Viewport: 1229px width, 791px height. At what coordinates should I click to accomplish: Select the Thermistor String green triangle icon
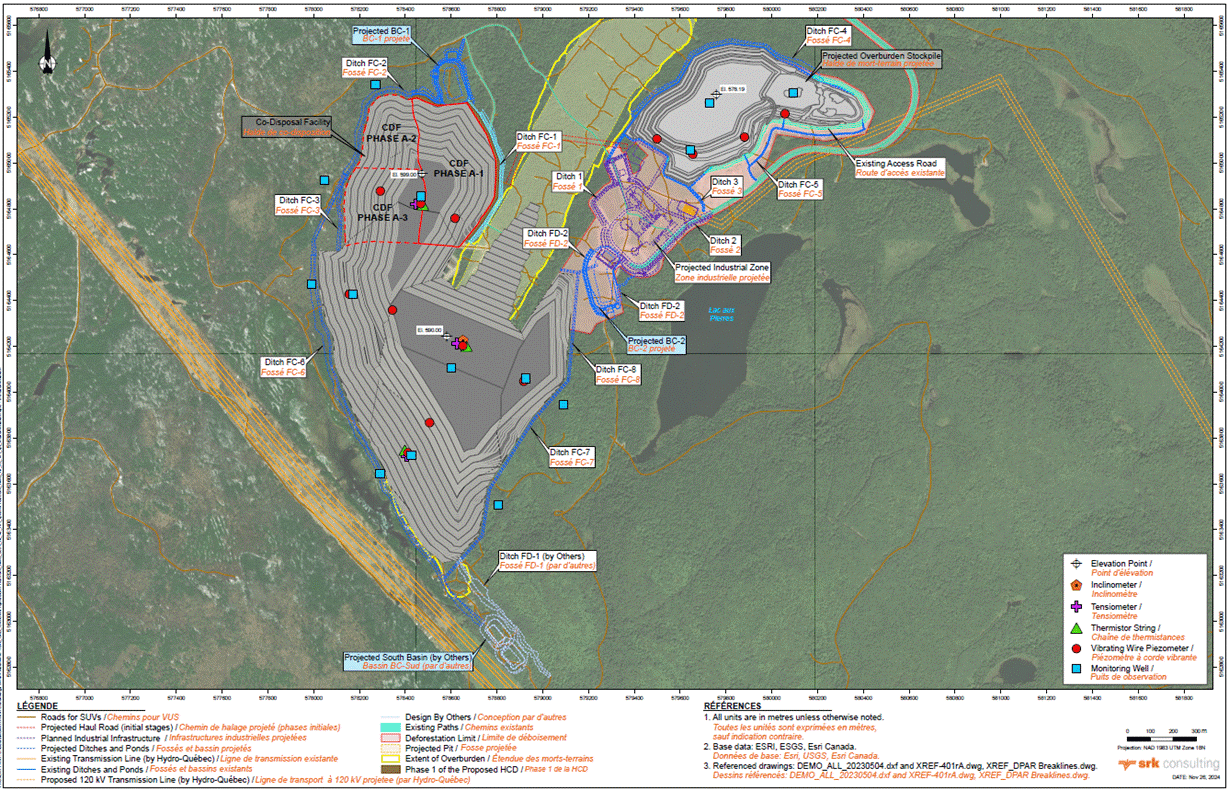tap(1075, 629)
